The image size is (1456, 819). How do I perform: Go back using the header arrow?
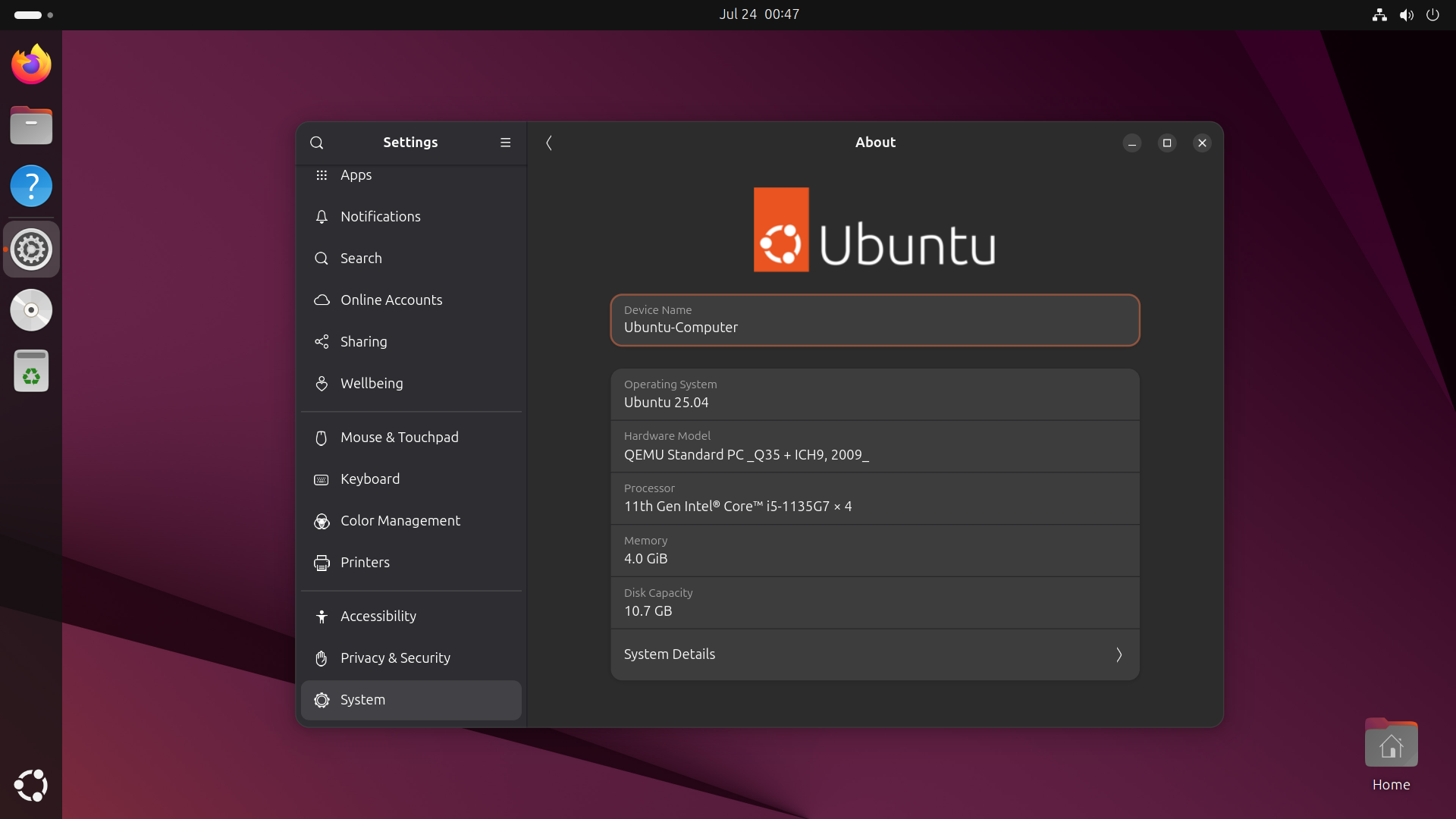click(549, 143)
